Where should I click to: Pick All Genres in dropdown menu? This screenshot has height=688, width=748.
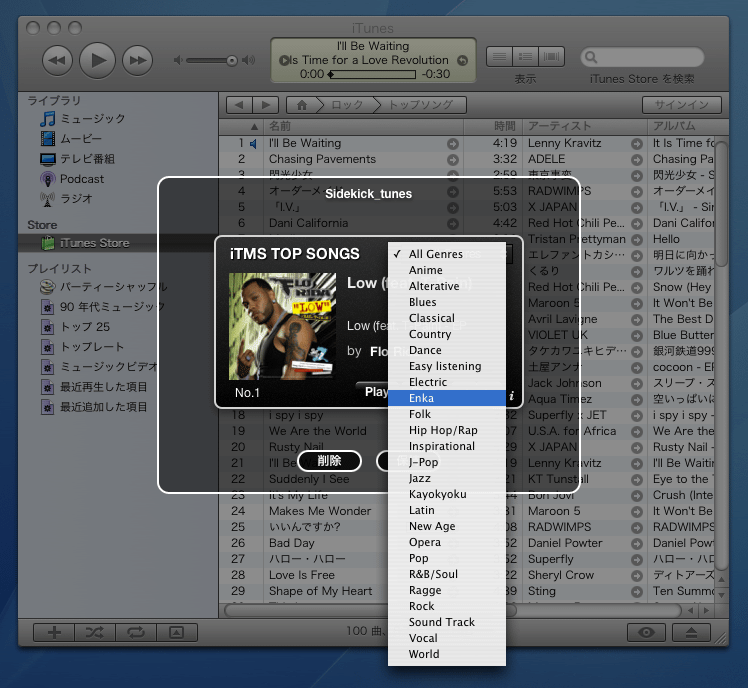point(435,254)
